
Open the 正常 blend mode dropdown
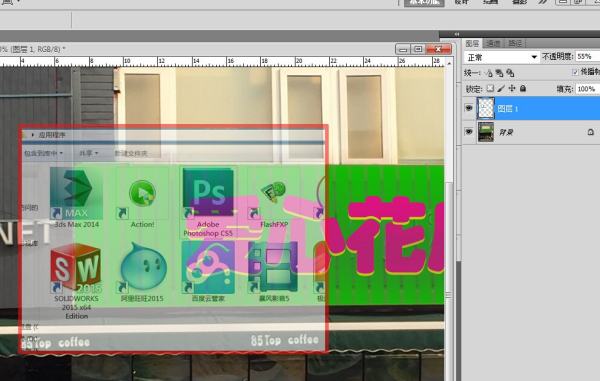tap(501, 57)
